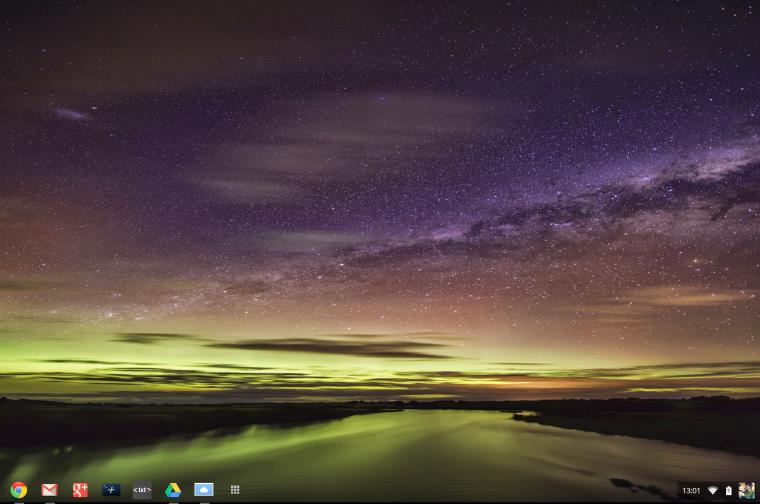Open the apps launcher grid
The image size is (760, 504).
click(235, 490)
